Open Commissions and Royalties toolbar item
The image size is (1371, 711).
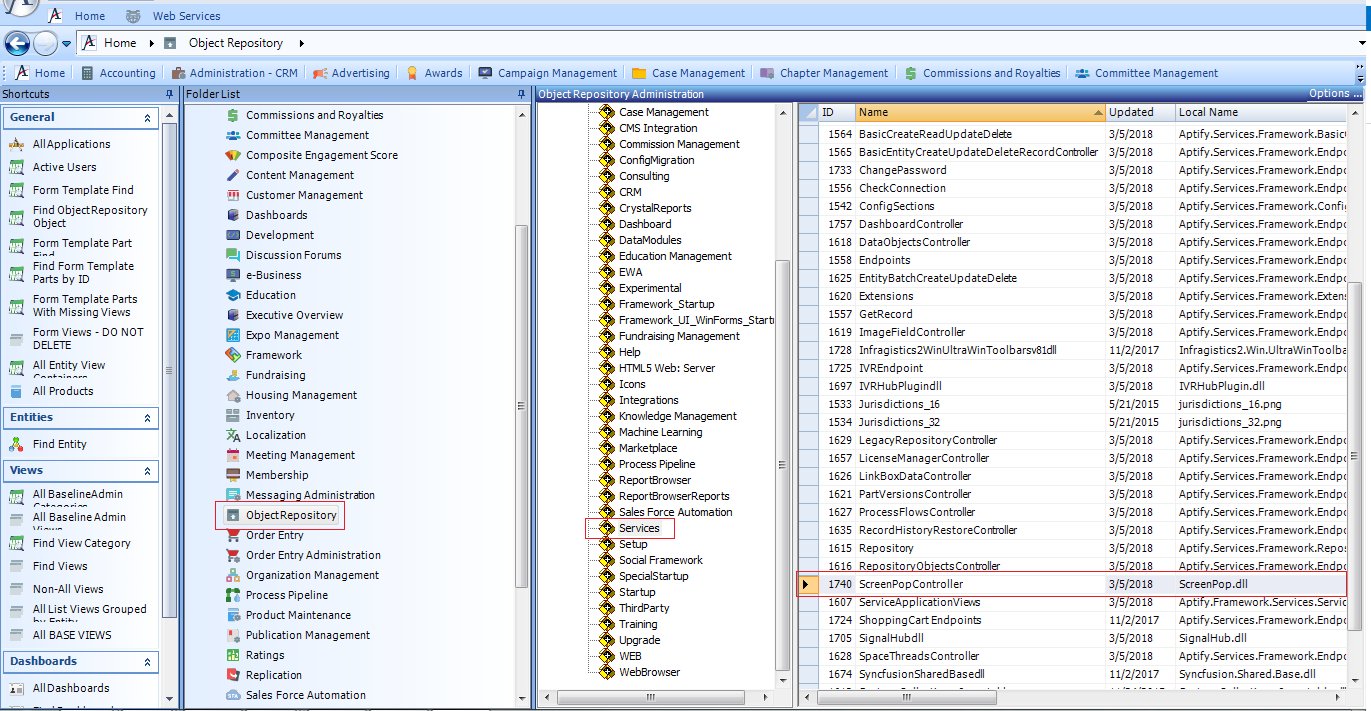982,73
